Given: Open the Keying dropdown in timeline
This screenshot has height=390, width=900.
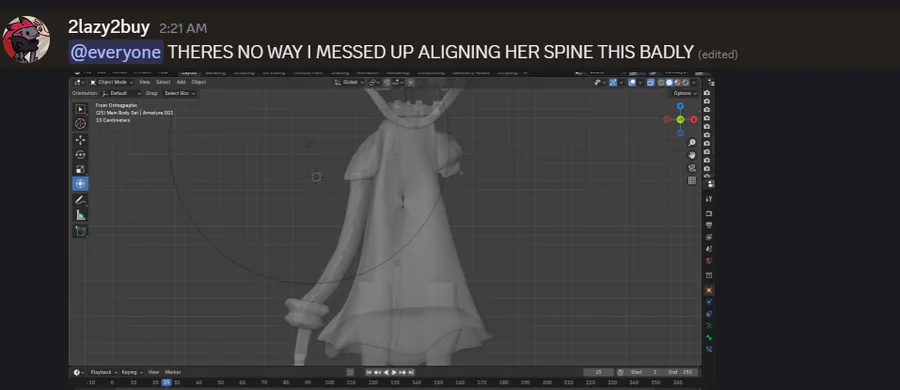Looking at the screenshot, I should 132,372.
